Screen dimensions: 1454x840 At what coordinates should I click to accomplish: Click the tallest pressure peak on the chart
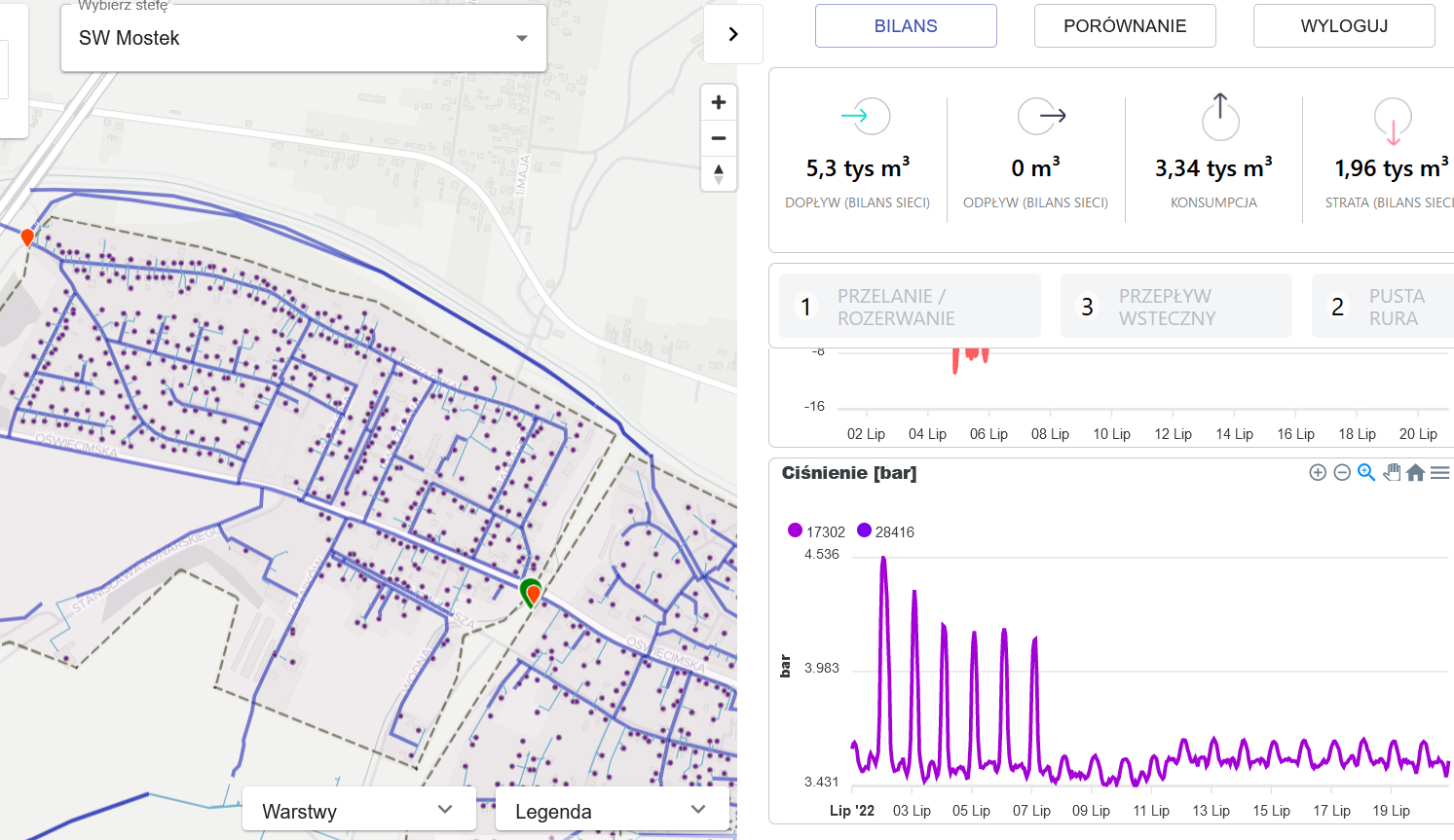pyautogui.click(x=883, y=559)
